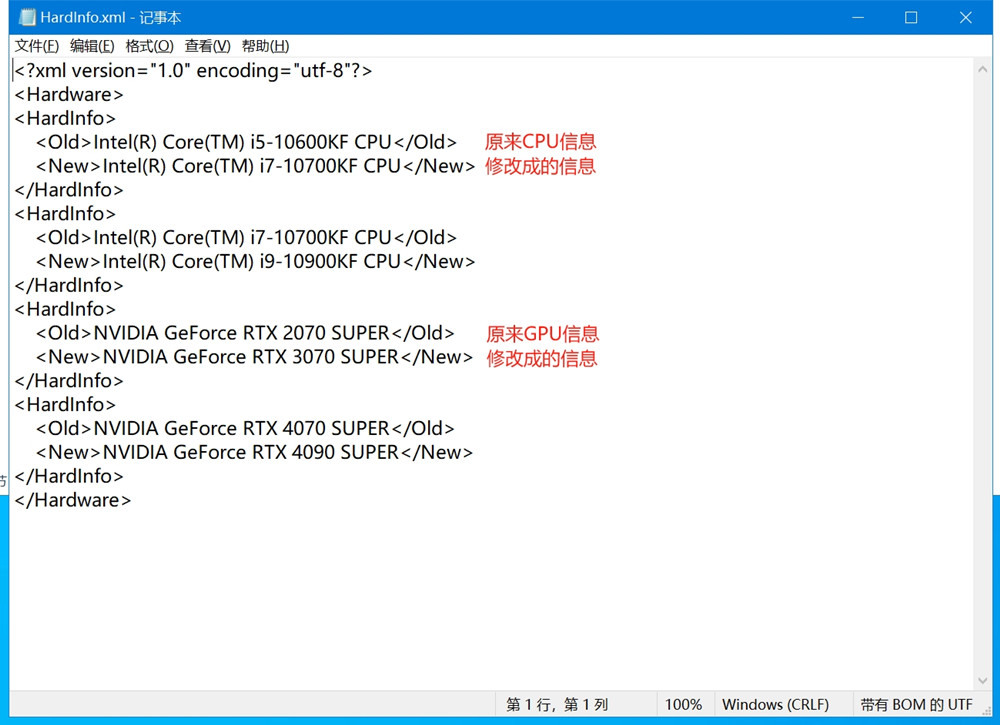Click the vertical scrollbar up arrow
The height and width of the screenshot is (725, 1000).
[x=982, y=69]
